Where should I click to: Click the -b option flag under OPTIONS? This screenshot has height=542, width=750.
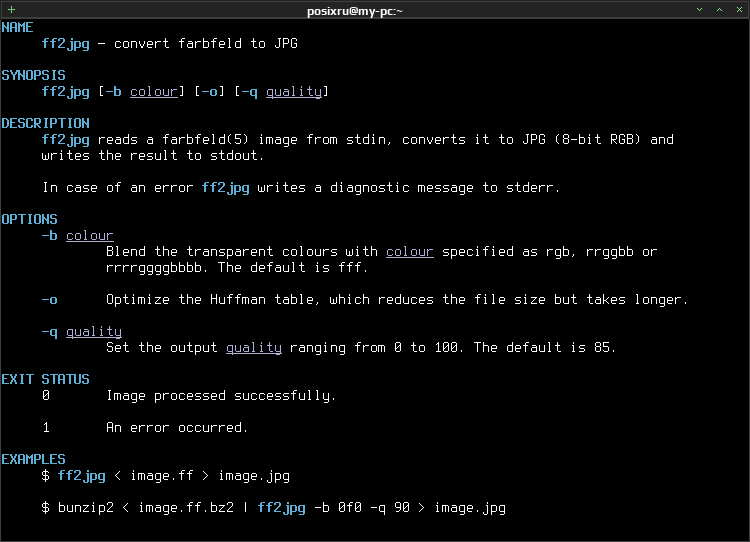(x=49, y=235)
